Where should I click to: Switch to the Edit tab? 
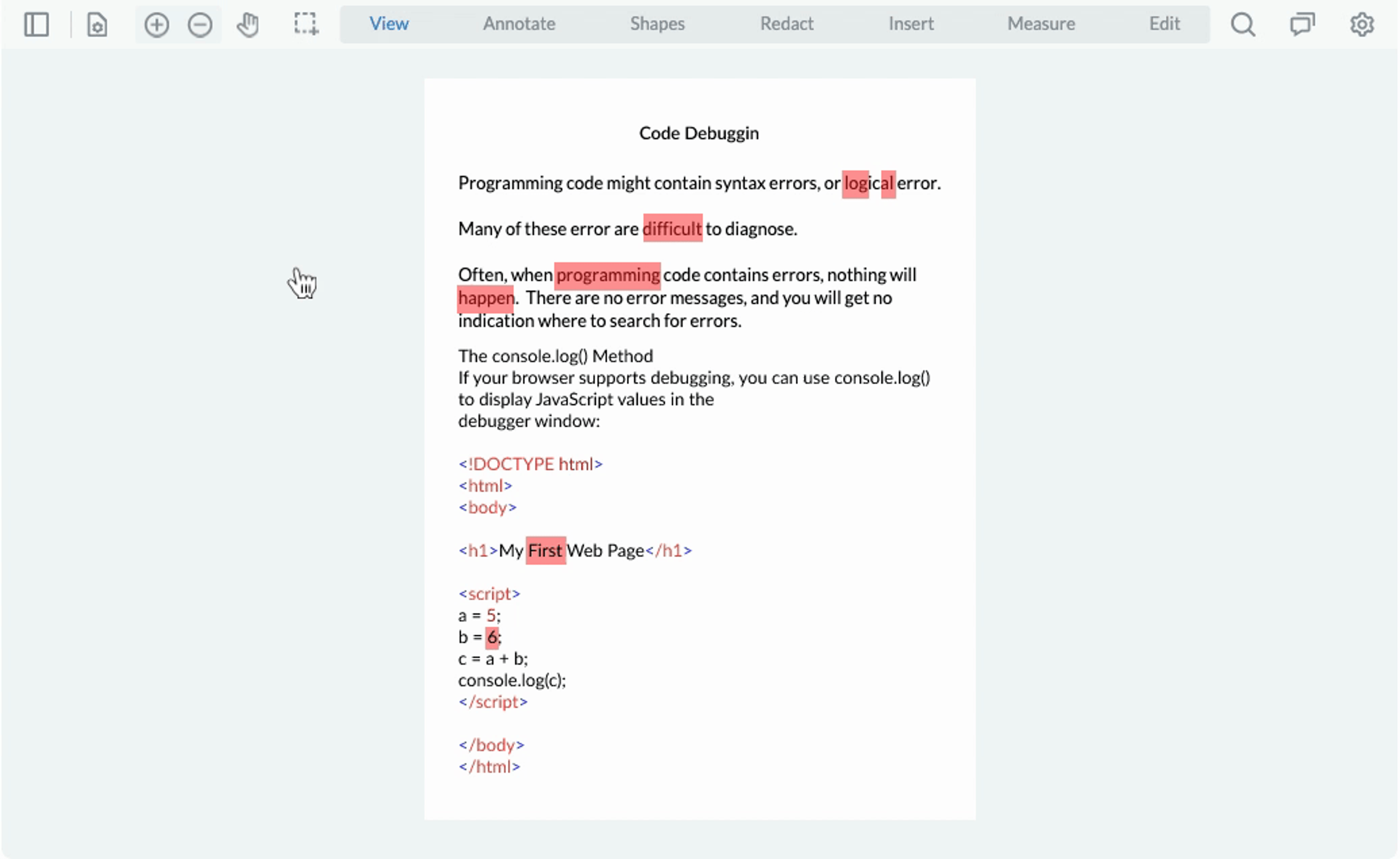pos(1164,24)
